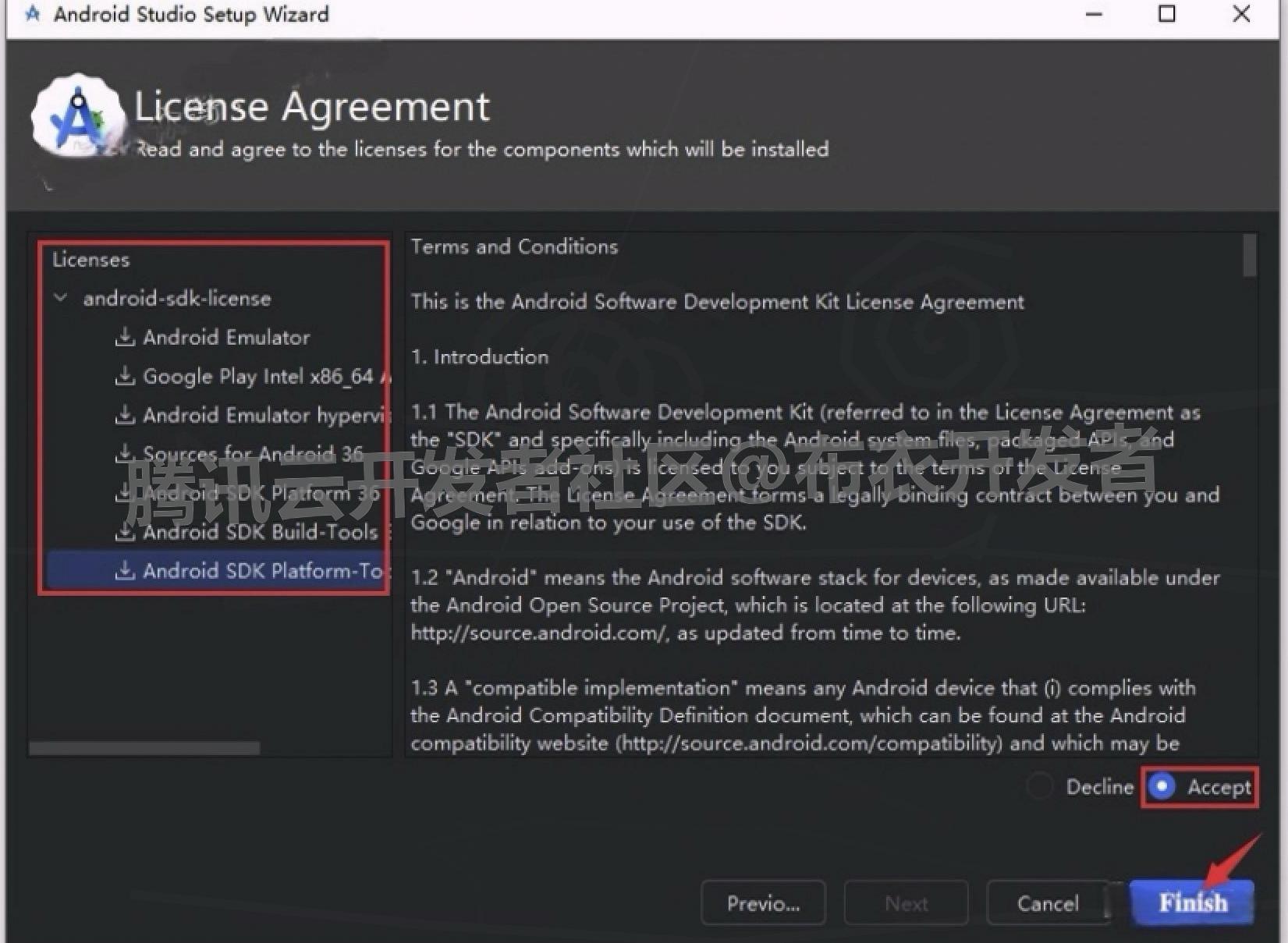Click the download icon beside Android SDK Platform-Tools
The width and height of the screenshot is (1288, 943).
[x=126, y=570]
